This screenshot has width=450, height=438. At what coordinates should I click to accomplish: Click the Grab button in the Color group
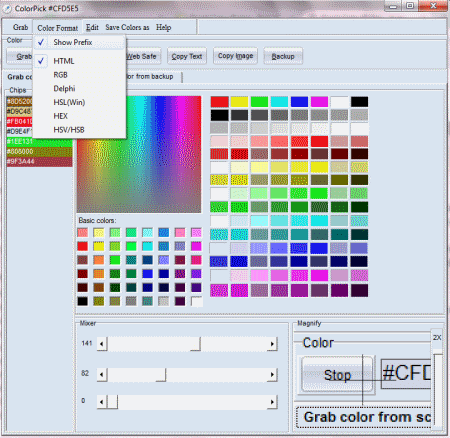point(20,56)
